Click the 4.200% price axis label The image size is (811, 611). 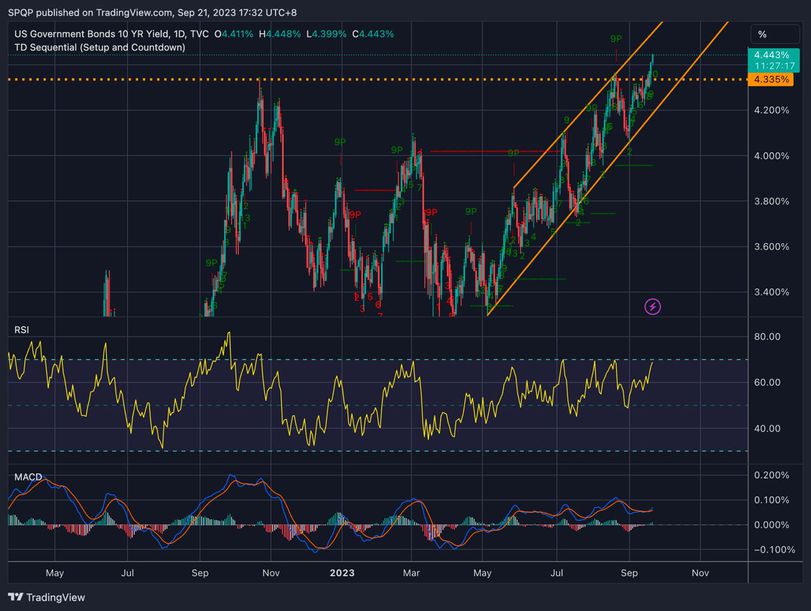coord(771,110)
